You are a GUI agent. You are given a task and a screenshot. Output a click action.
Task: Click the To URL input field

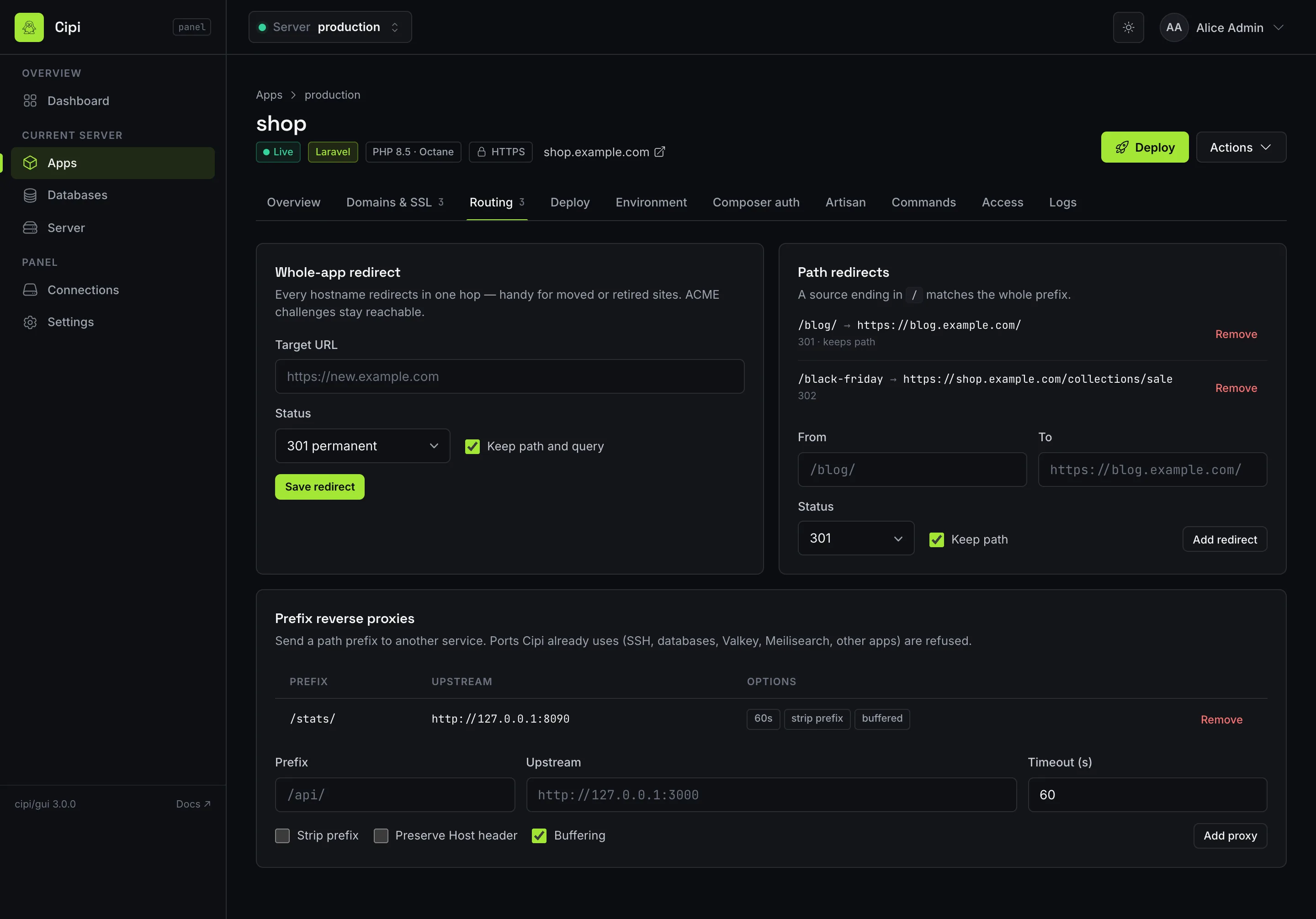[1152, 470]
